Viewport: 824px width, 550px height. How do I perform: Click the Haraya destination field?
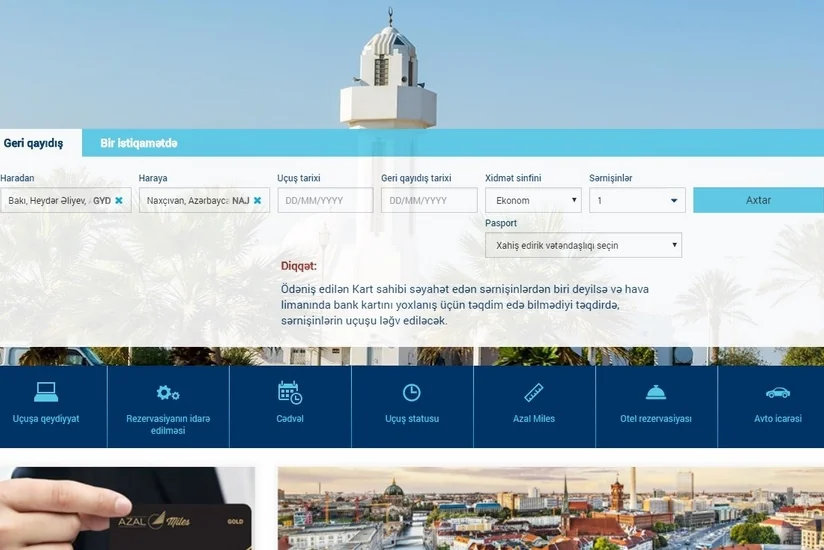point(204,200)
